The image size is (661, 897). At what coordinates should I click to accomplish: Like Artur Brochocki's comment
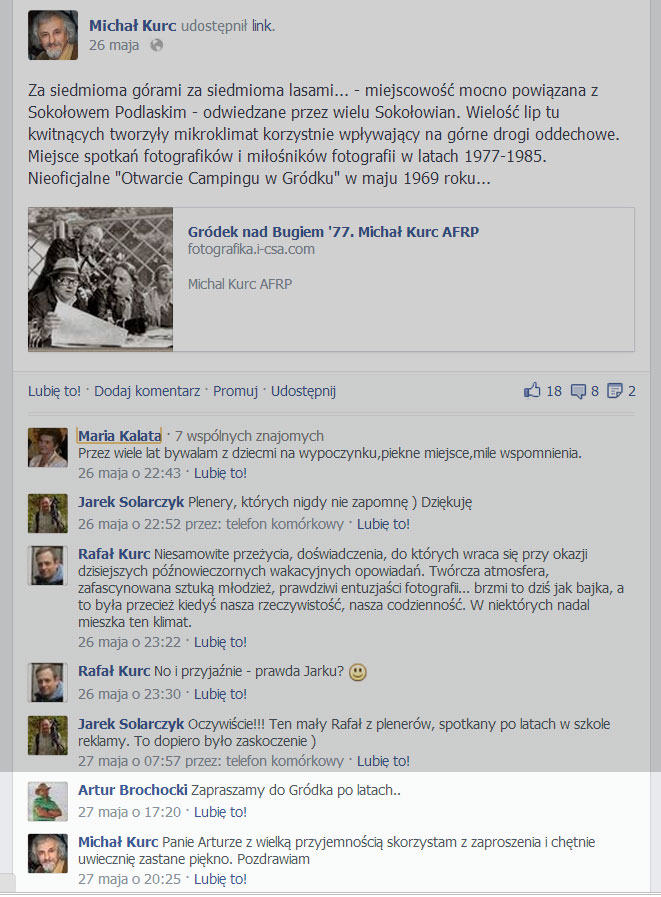[x=220, y=812]
